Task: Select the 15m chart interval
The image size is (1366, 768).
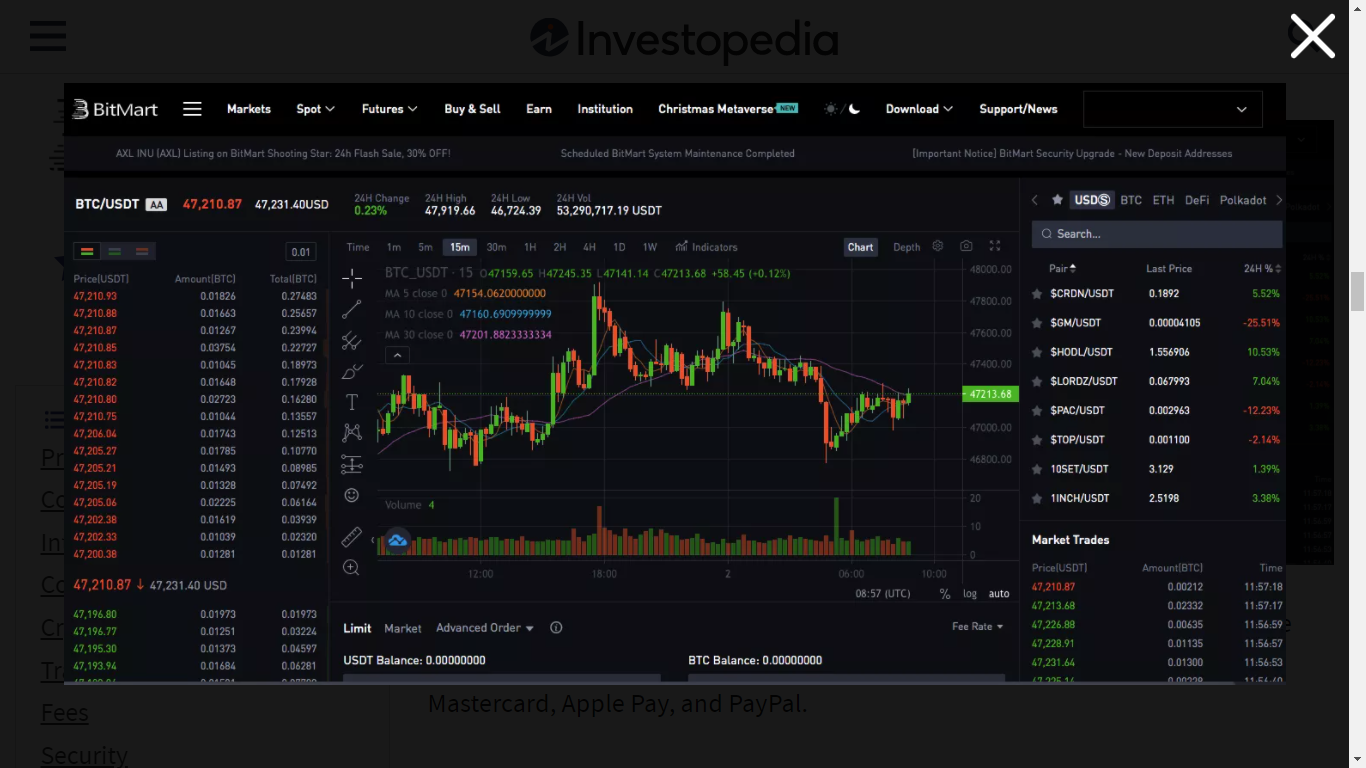Action: pos(459,247)
